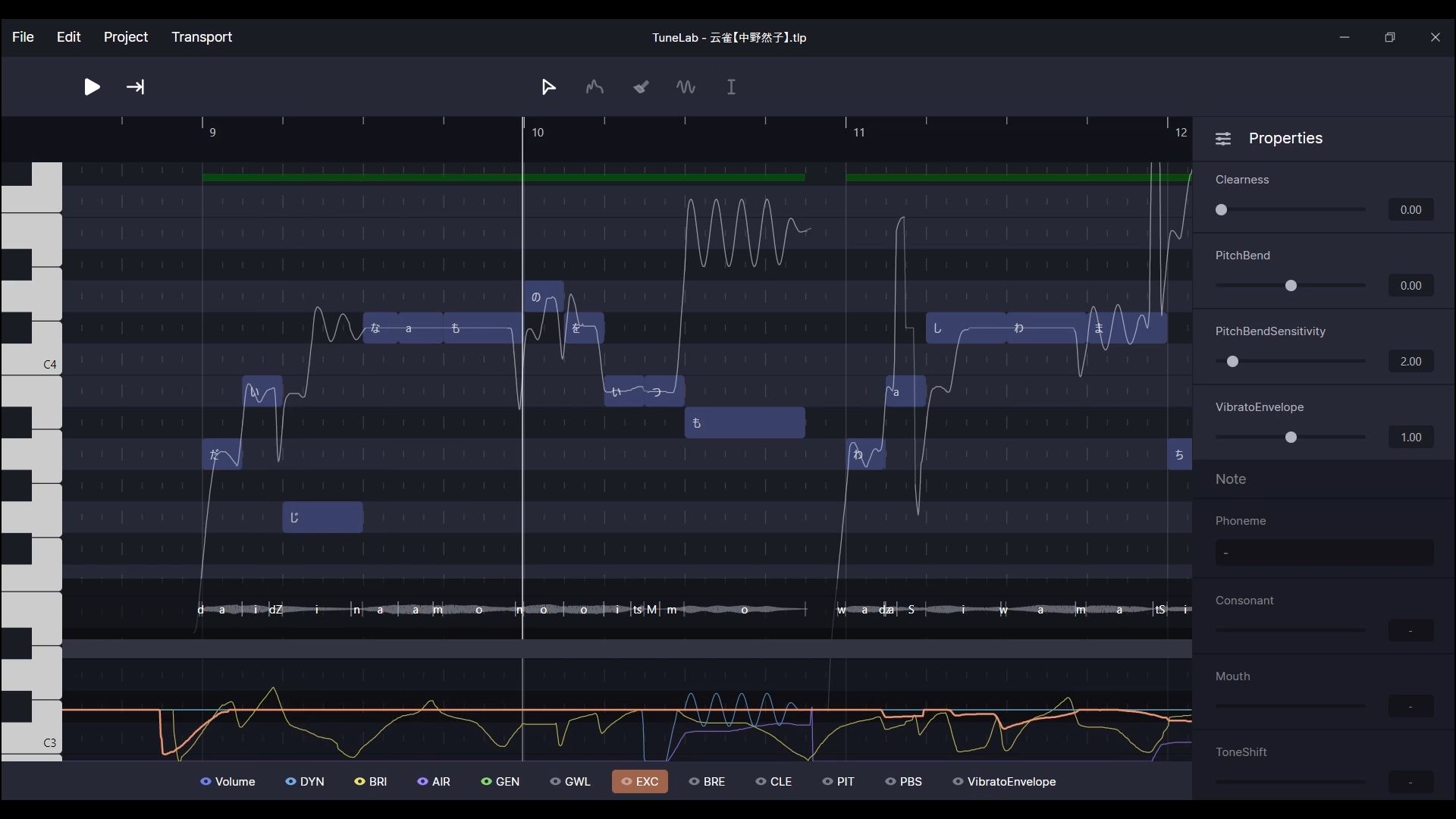Select the じ note in the piano roll

(322, 517)
